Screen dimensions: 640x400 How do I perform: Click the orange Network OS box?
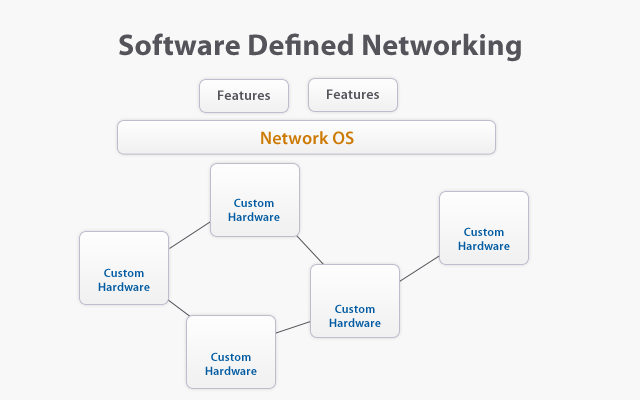pyautogui.click(x=307, y=138)
